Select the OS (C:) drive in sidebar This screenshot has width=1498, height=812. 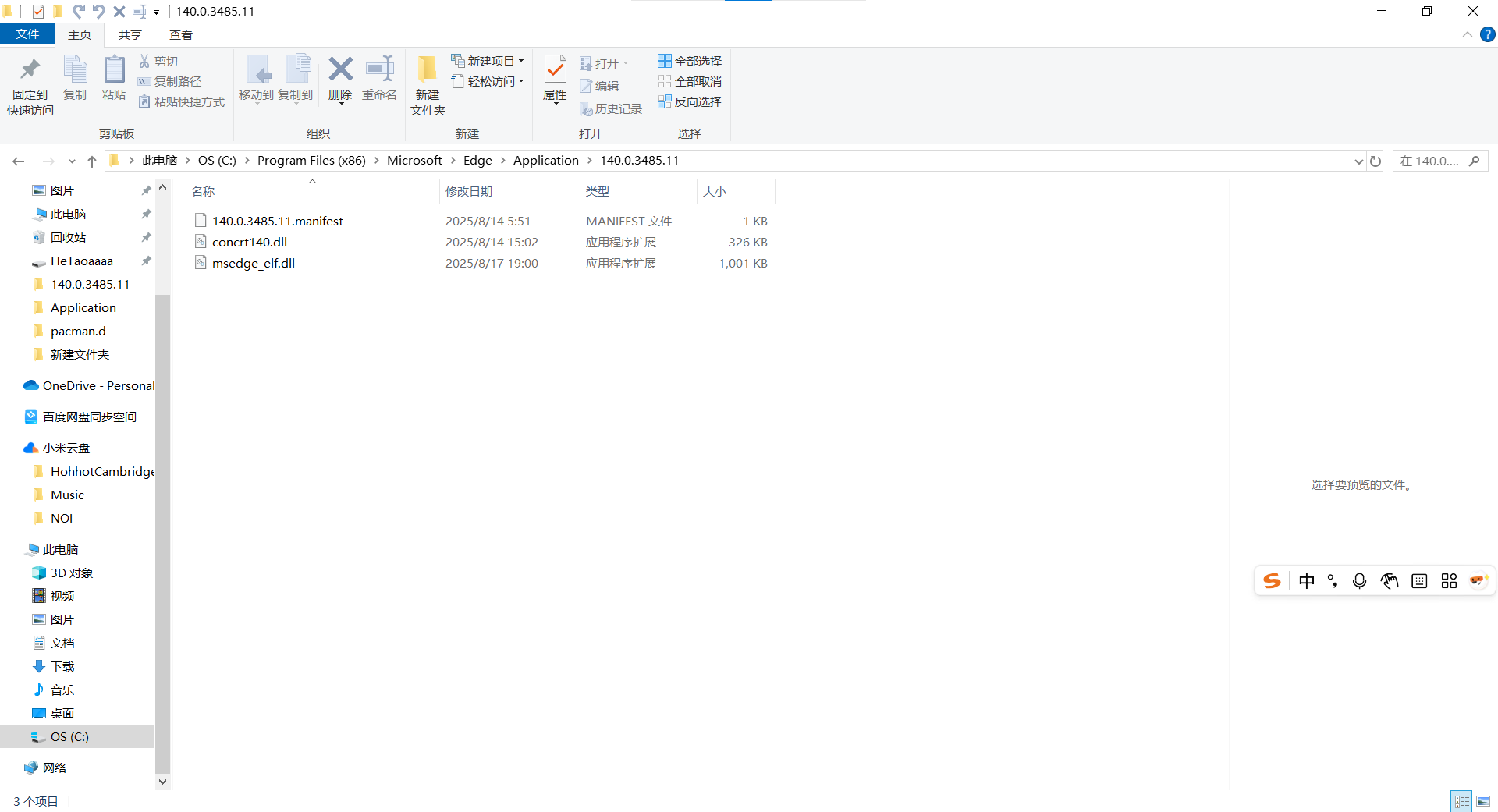point(76,736)
